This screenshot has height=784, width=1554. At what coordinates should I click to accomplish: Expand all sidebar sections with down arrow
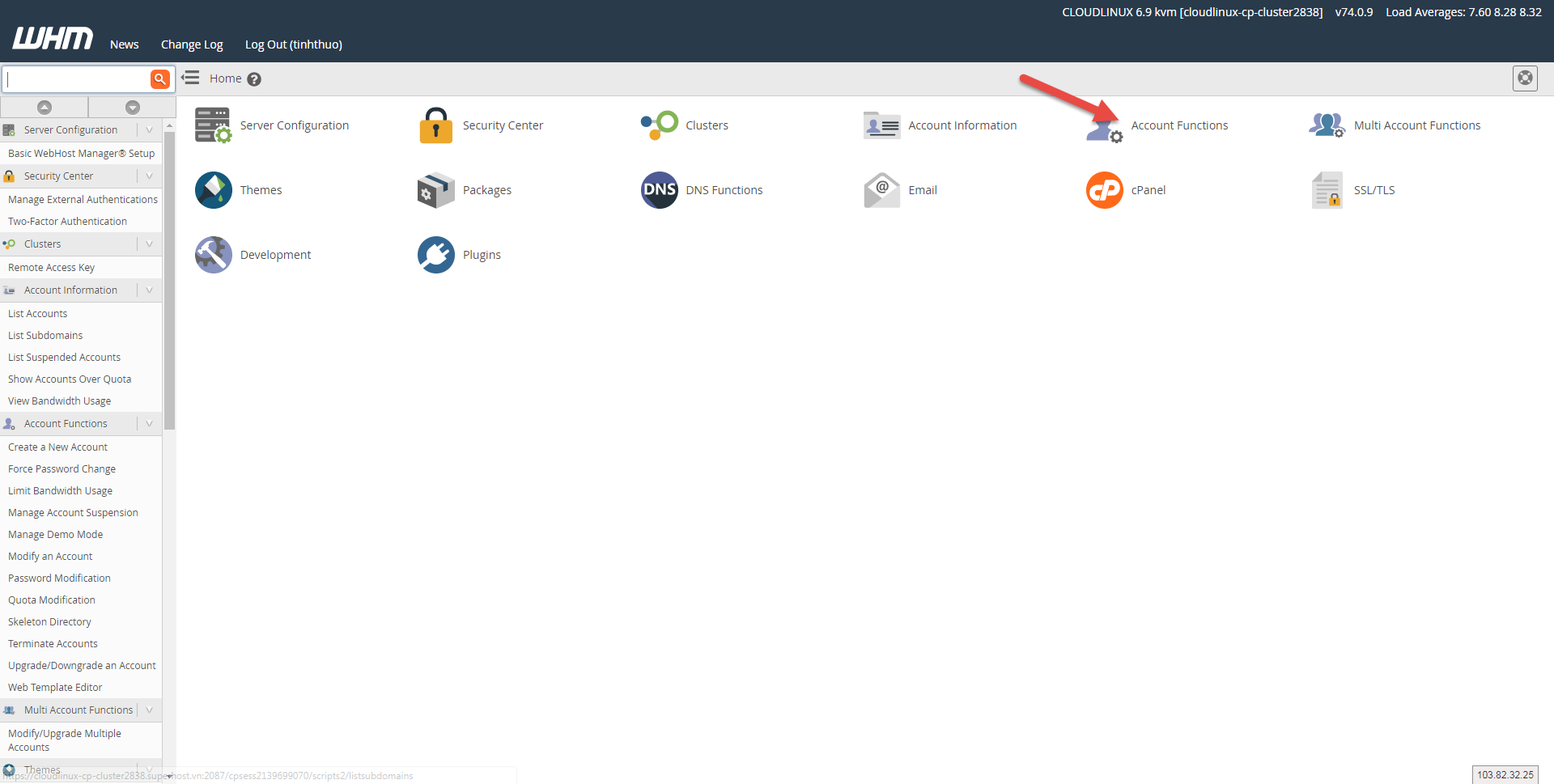133,107
